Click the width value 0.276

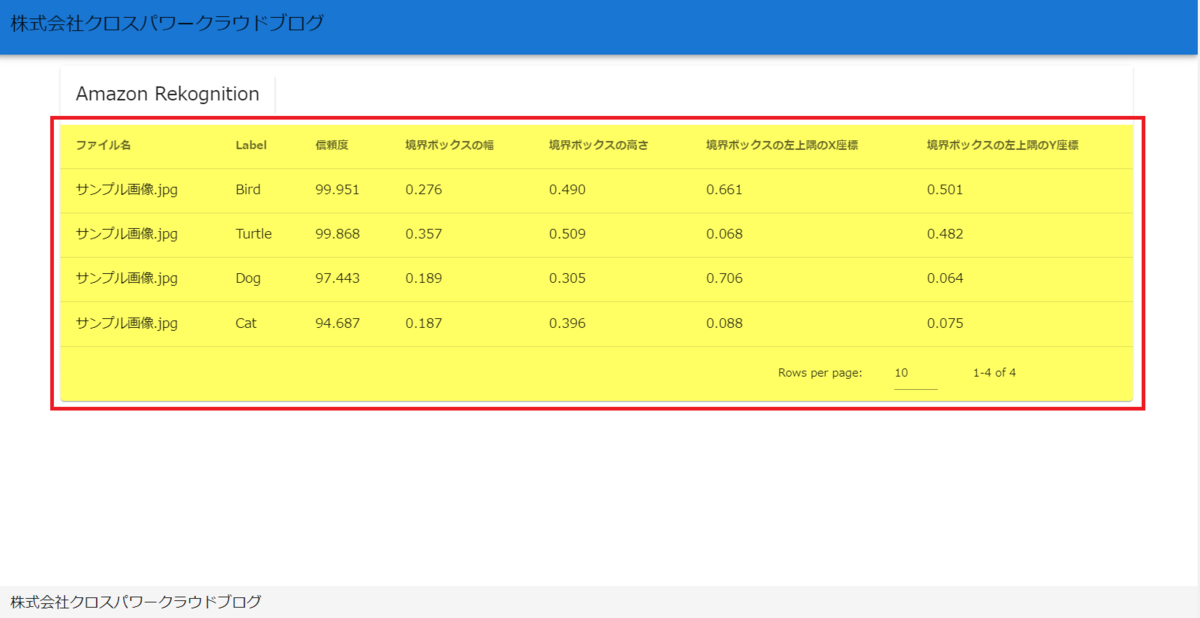(x=423, y=189)
